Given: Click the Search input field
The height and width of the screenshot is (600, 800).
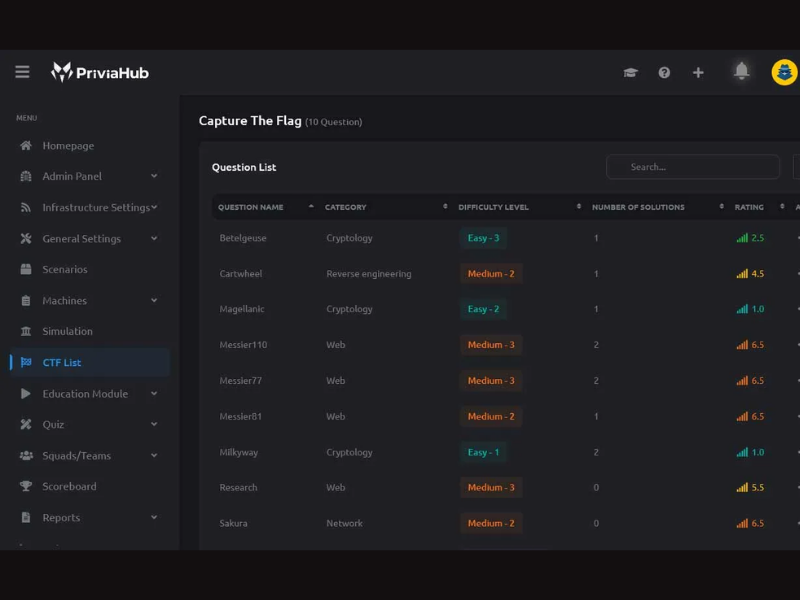Looking at the screenshot, I should (x=692, y=167).
